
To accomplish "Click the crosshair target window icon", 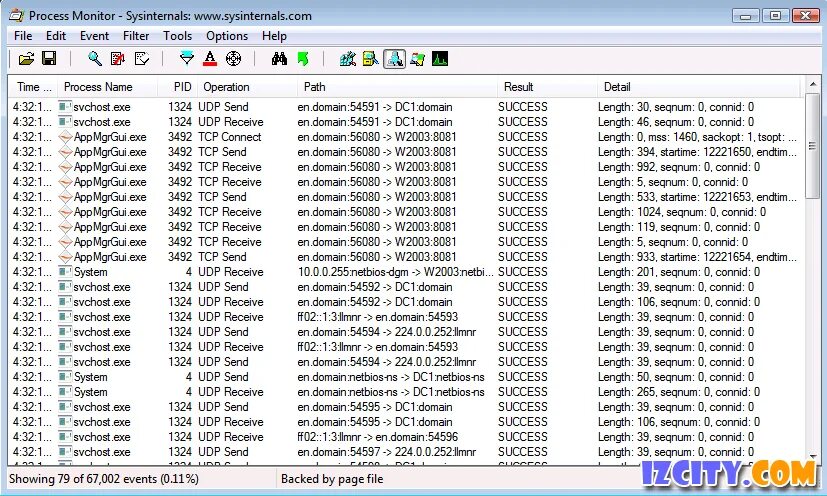I will 233,59.
